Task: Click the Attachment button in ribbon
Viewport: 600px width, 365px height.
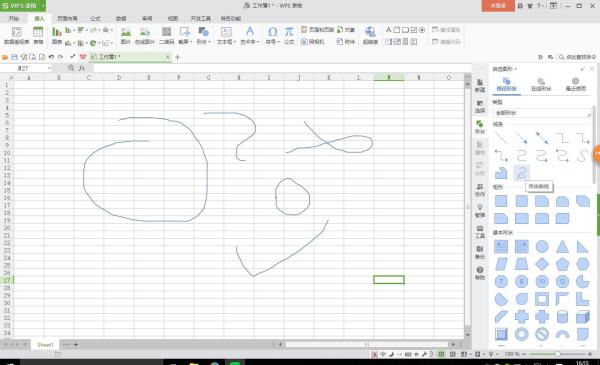Action: tap(346, 41)
